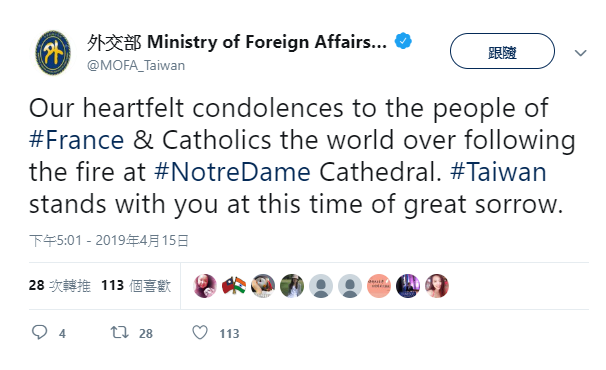Expand the tweet options chevron menu
This screenshot has height=370, width=606.
pyautogui.click(x=580, y=53)
